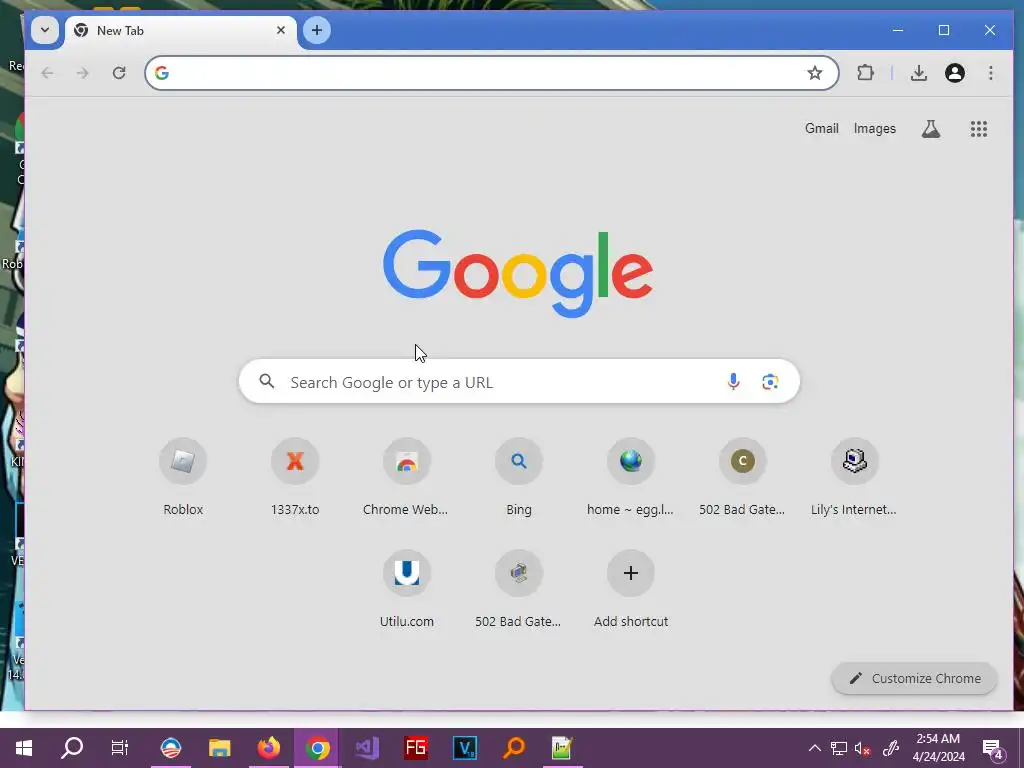Bookmark this tab with star icon

tap(814, 72)
